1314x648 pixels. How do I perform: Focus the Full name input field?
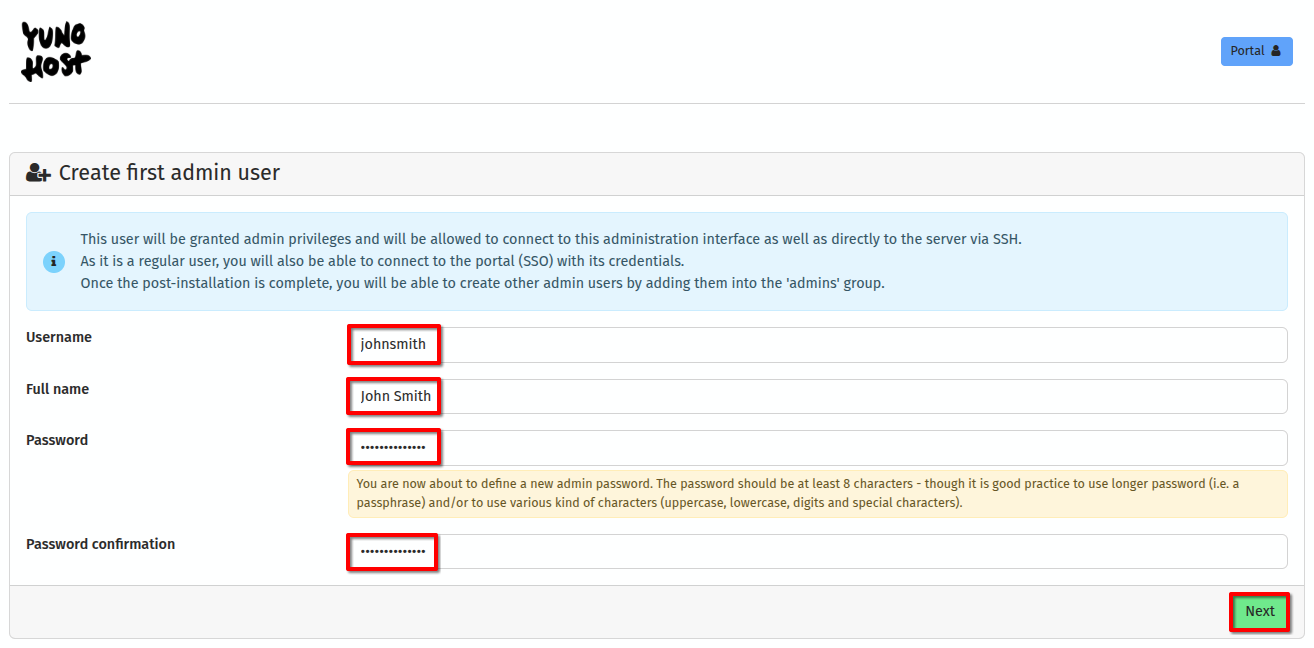point(817,396)
